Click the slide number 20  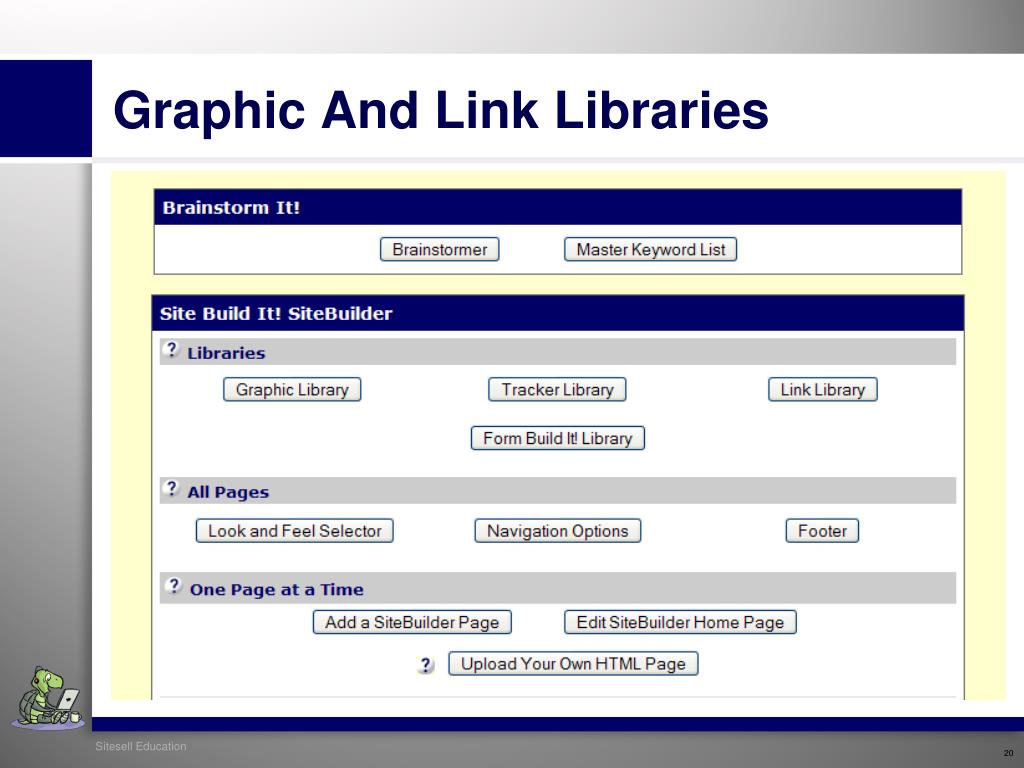pos(1008,753)
